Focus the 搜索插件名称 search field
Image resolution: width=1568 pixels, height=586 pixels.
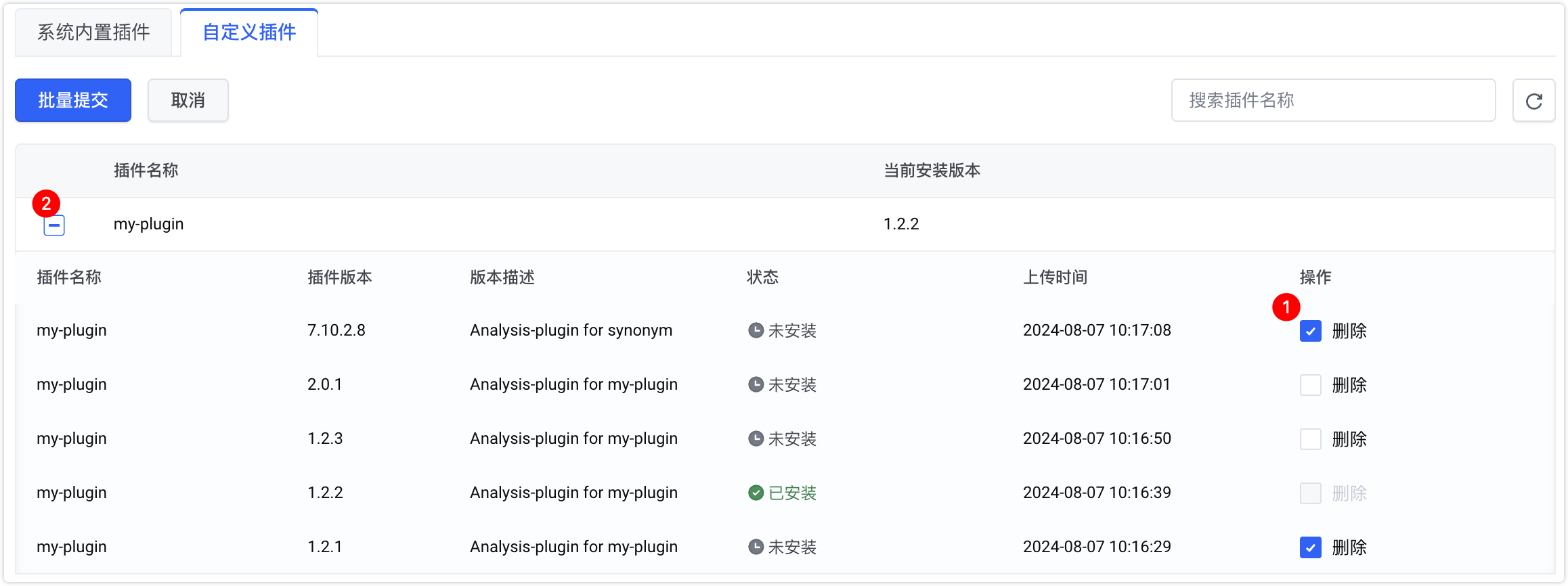click(x=1333, y=100)
